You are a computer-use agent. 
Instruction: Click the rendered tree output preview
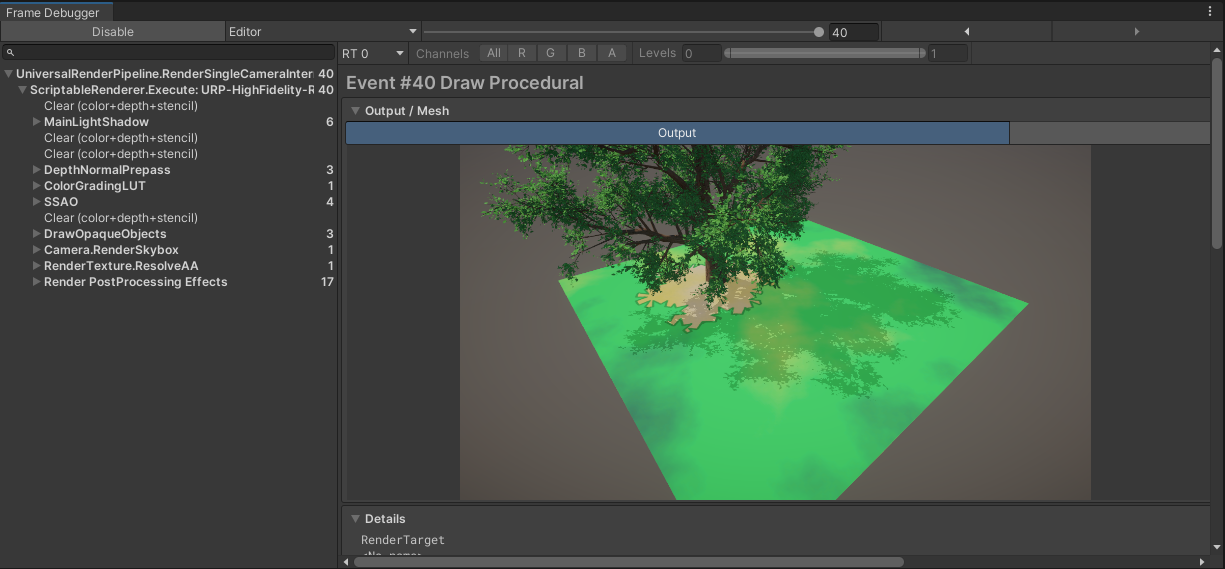click(x=775, y=322)
